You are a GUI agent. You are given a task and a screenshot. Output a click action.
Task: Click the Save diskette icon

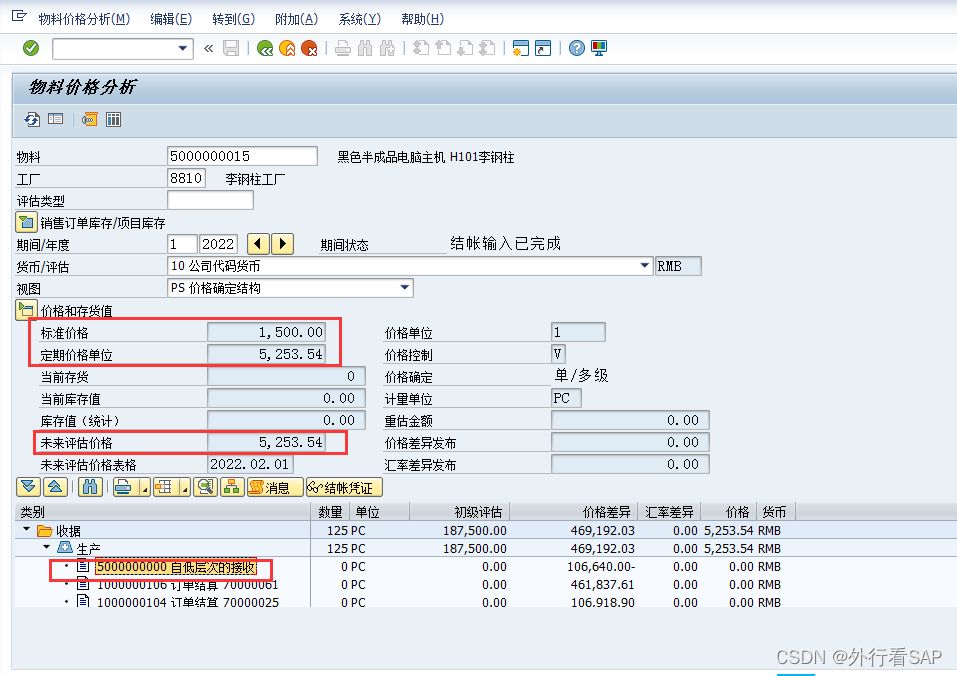[x=231, y=48]
